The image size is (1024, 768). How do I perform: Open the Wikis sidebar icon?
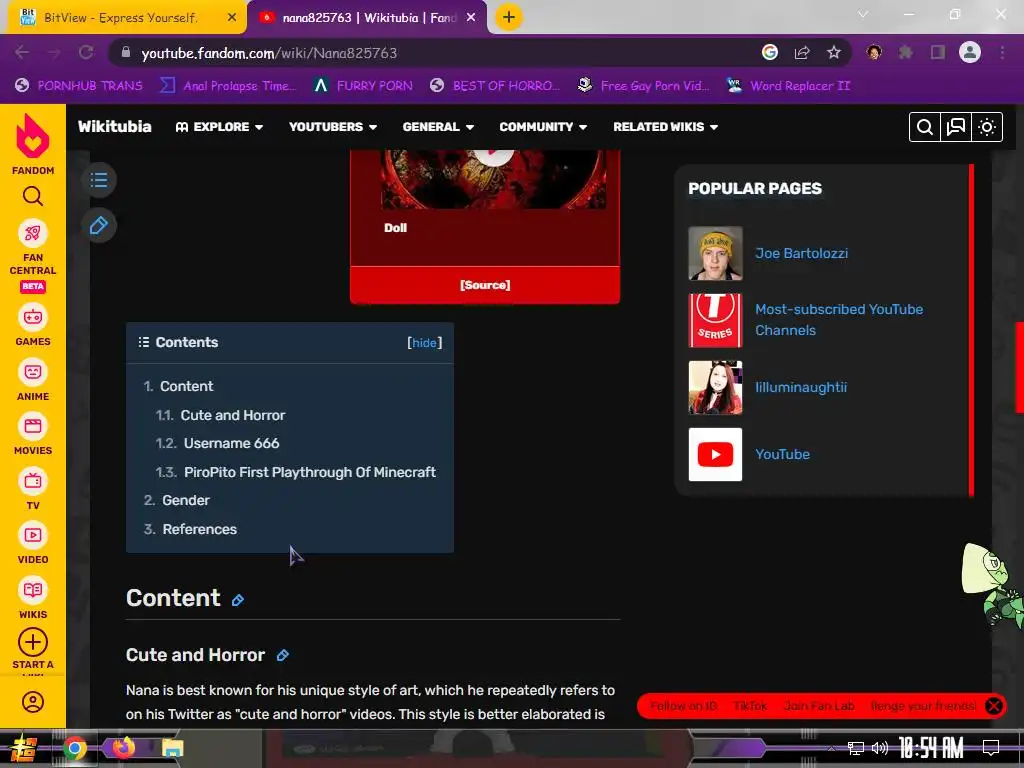coord(33,590)
